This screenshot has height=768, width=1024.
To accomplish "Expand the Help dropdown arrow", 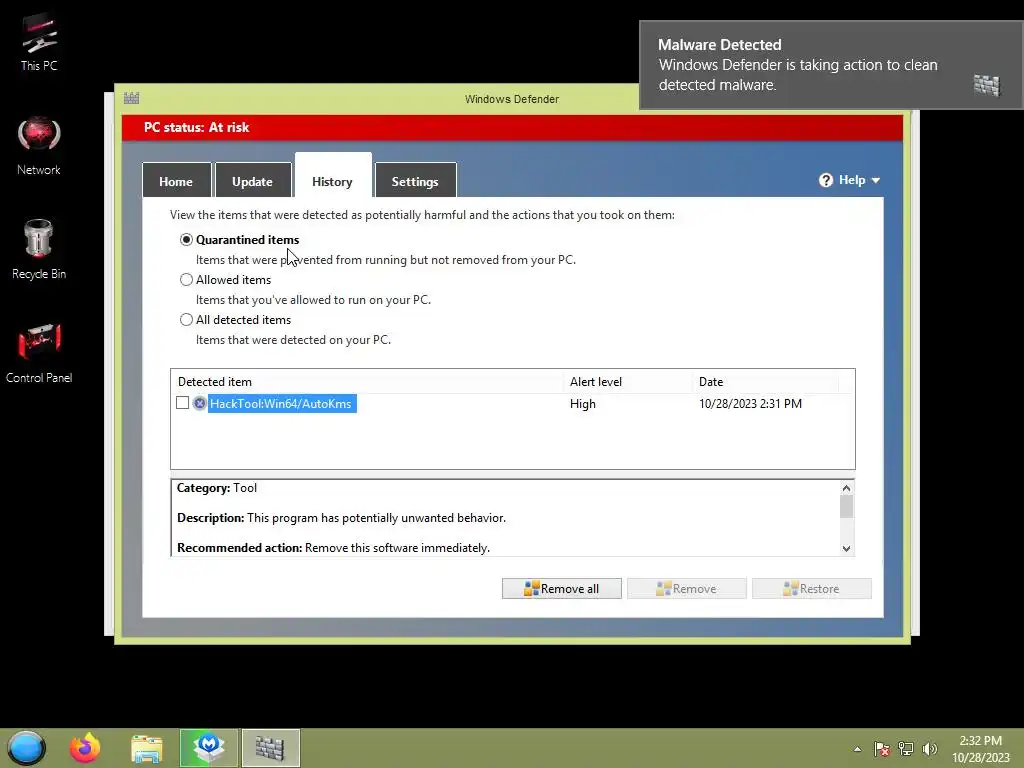I will (876, 181).
